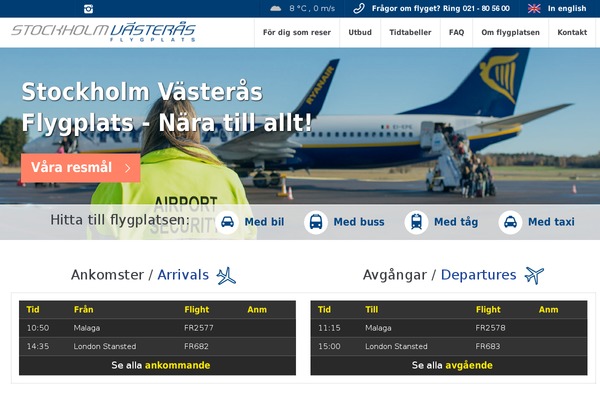Open Se alla avgående link
The width and height of the screenshot is (600, 400).
(452, 365)
